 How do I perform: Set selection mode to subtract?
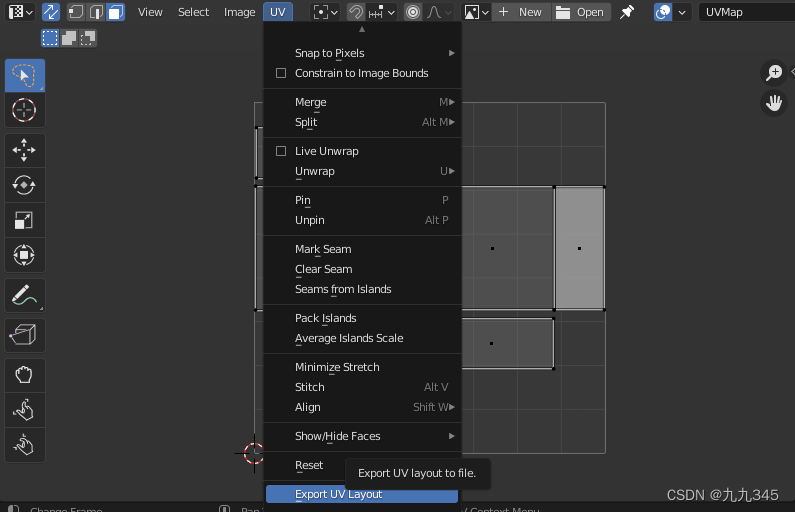[88, 38]
